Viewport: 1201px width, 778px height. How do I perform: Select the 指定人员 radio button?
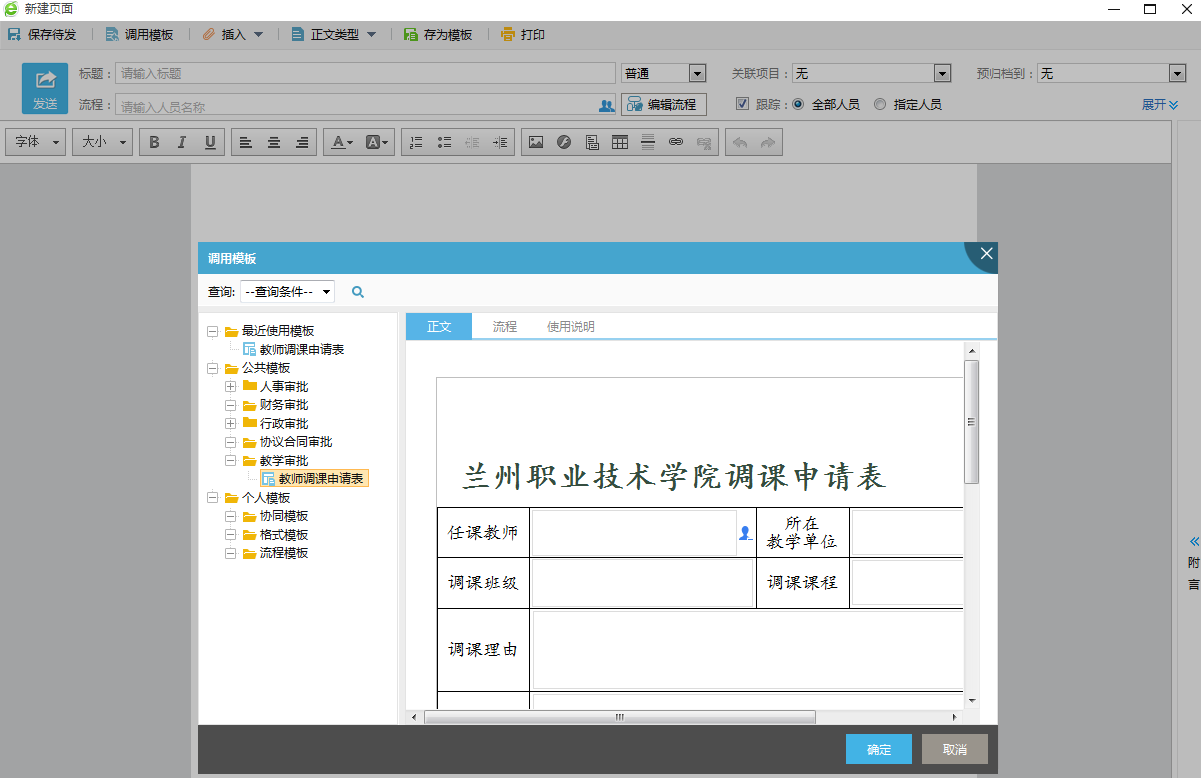tap(880, 104)
